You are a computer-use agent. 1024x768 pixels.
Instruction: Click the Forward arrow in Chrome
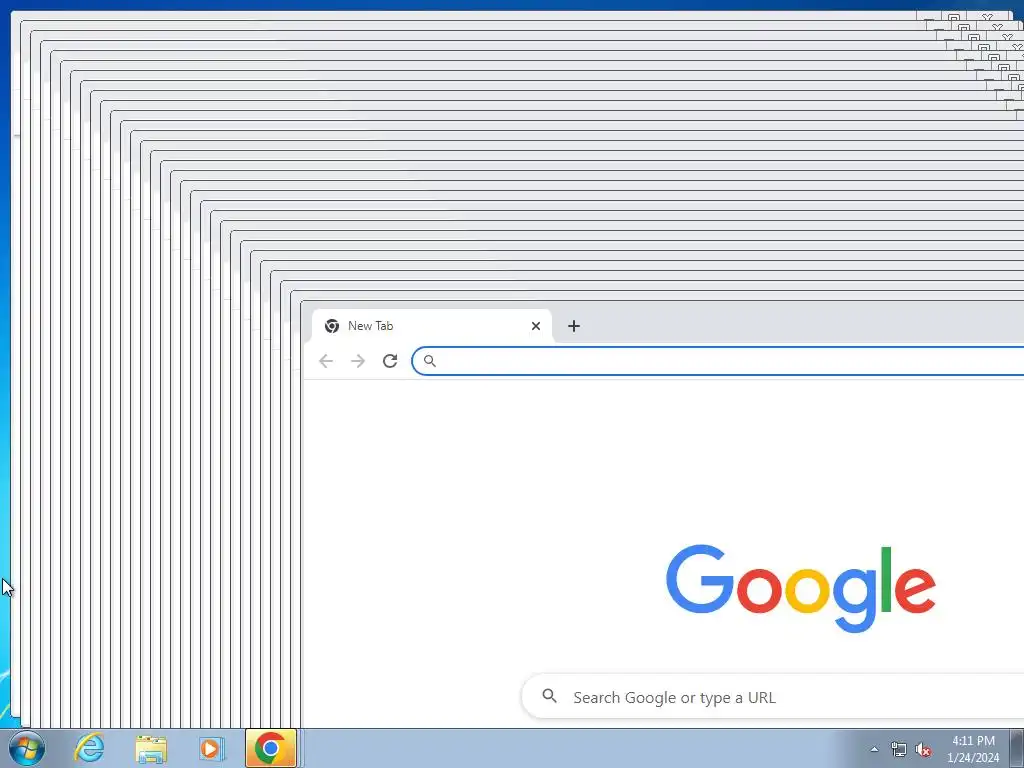pyautogui.click(x=358, y=361)
